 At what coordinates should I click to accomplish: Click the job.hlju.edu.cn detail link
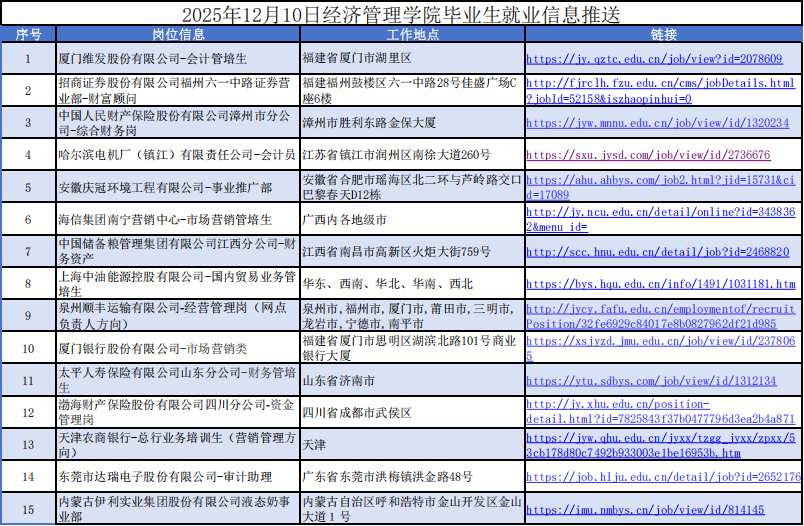663,478
